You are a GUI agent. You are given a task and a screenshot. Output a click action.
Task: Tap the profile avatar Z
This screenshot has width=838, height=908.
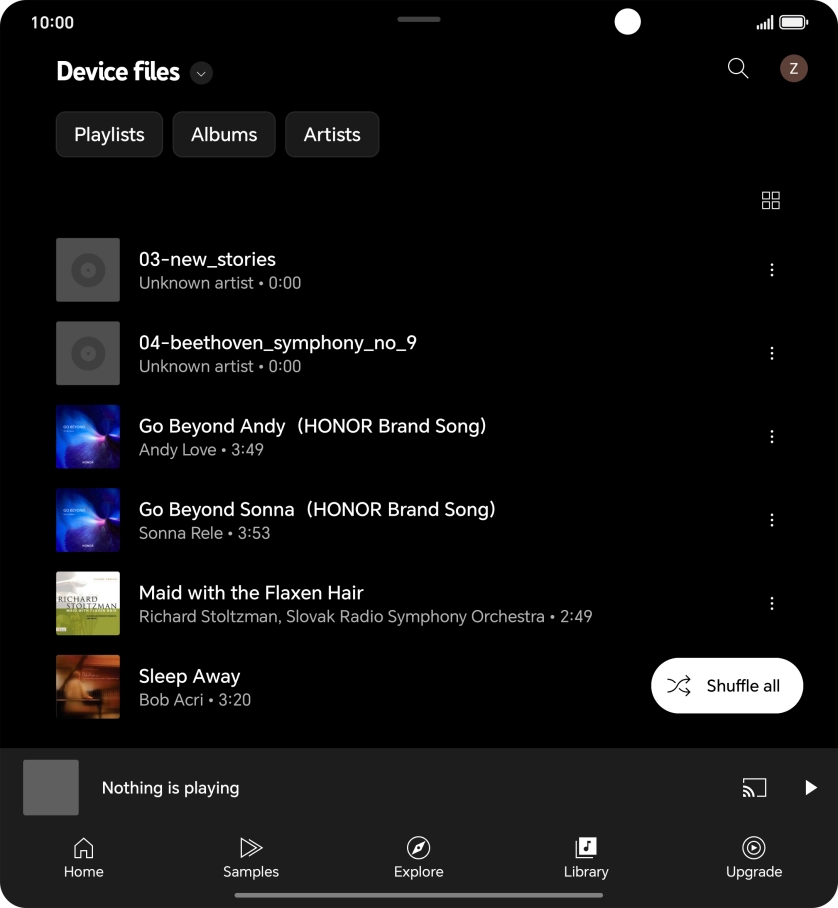pyautogui.click(x=793, y=68)
